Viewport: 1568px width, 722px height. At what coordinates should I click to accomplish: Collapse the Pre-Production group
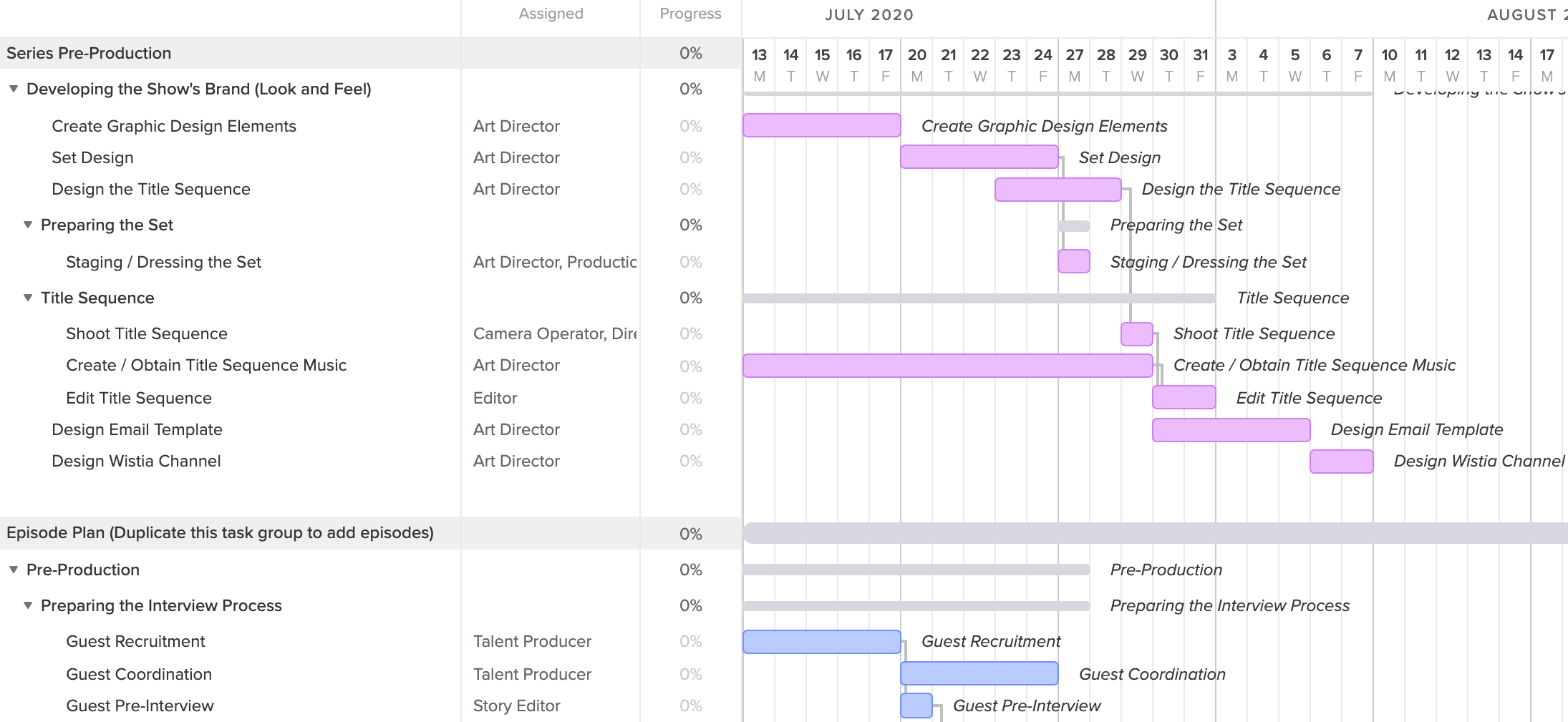tap(14, 570)
